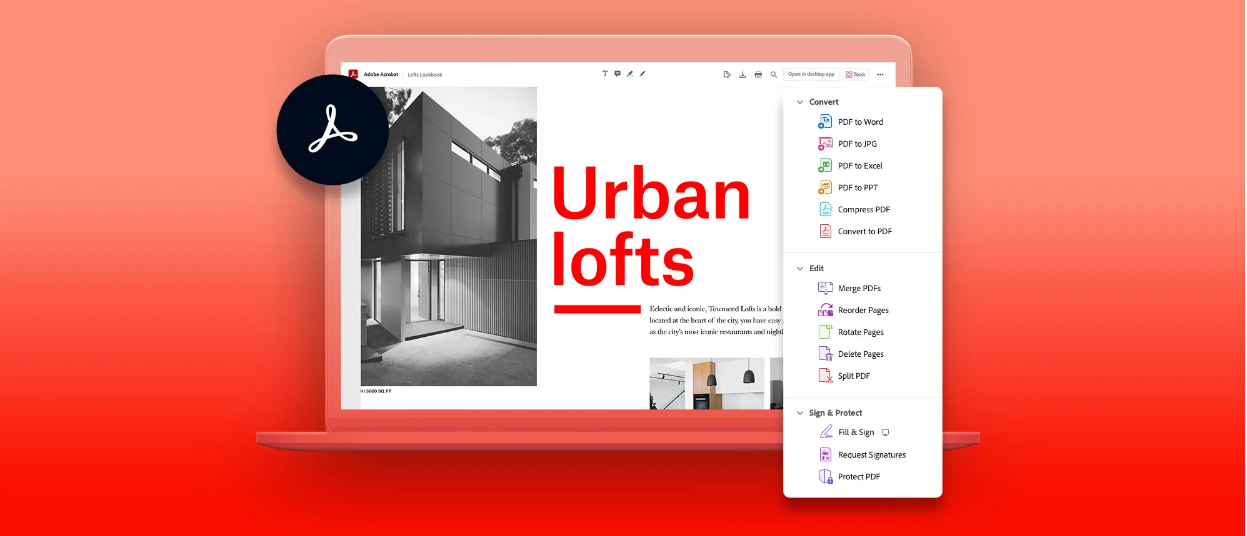The height and width of the screenshot is (536, 1247).
Task: Click the Open in desktop app button
Action: pos(810,74)
